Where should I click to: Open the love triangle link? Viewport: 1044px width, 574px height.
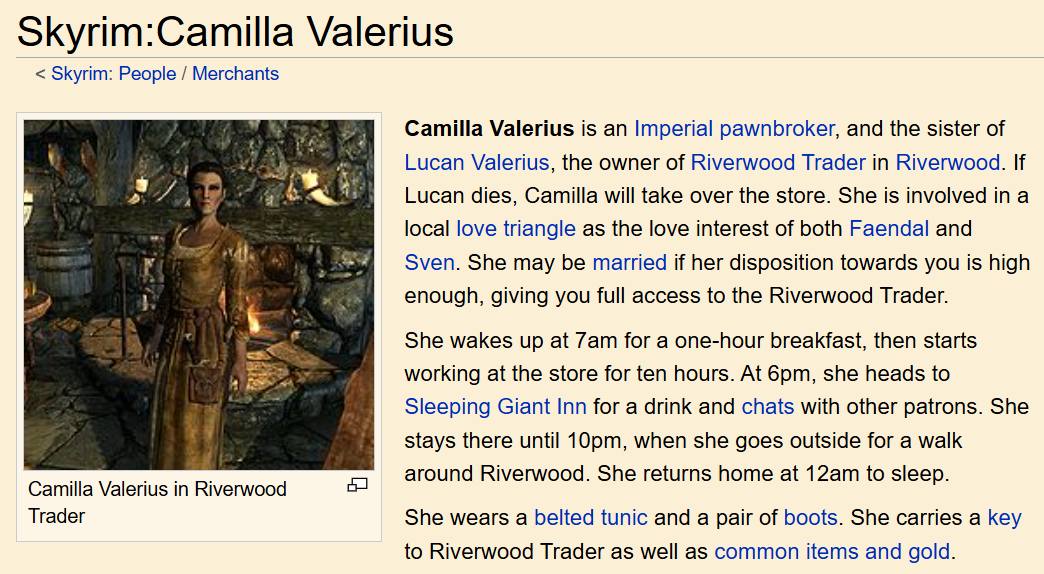(x=516, y=228)
